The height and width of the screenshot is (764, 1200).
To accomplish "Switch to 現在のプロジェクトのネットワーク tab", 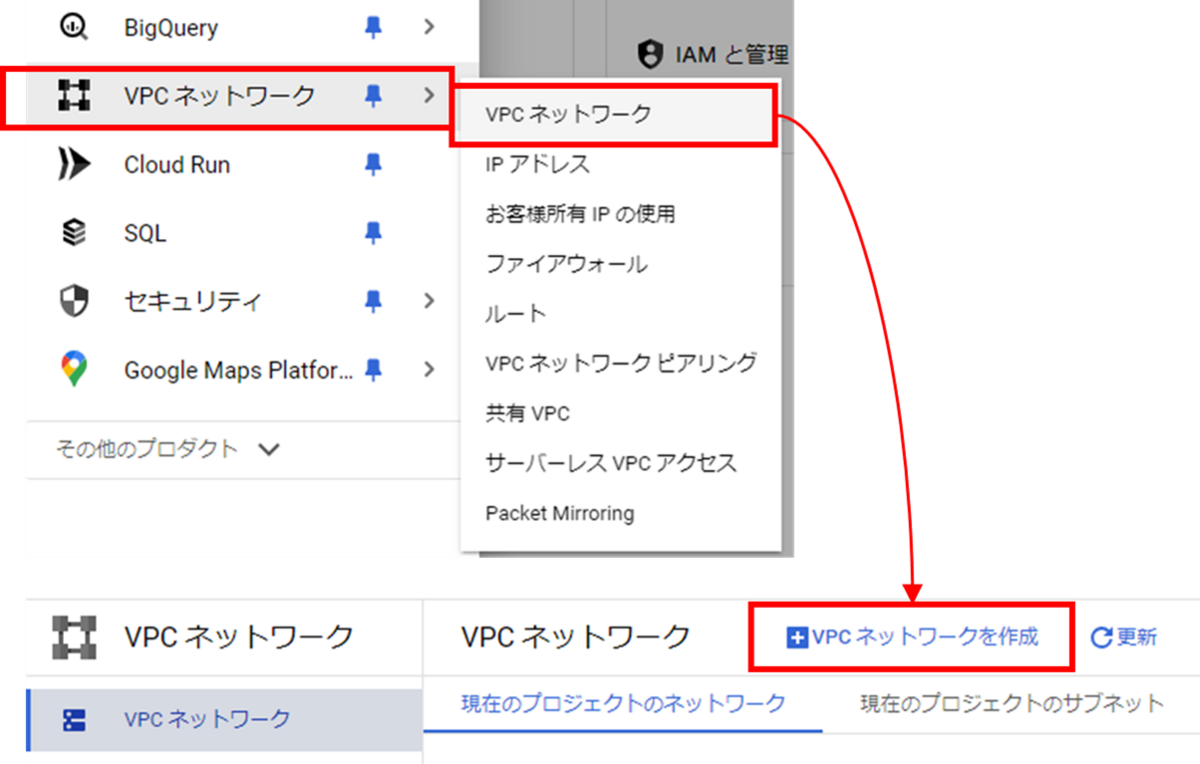I will [623, 704].
